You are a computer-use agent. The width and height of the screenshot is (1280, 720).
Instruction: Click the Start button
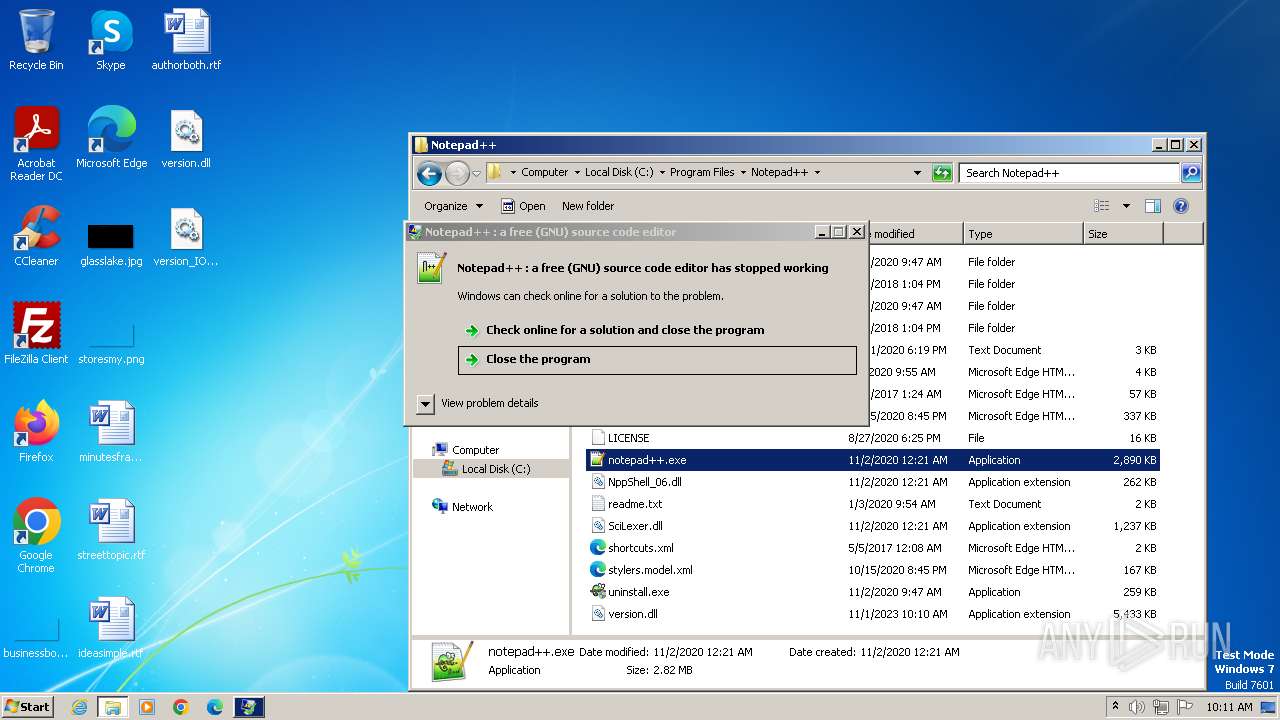[x=28, y=707]
